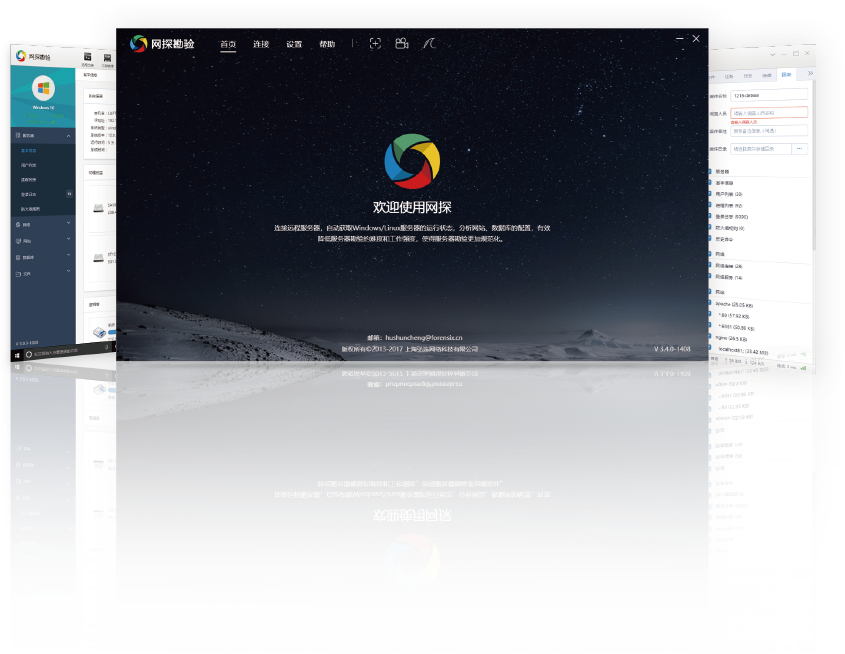845x654 pixels.
Task: Toggle the nginx (29.5 KB) checkbox
Action: pos(710,335)
